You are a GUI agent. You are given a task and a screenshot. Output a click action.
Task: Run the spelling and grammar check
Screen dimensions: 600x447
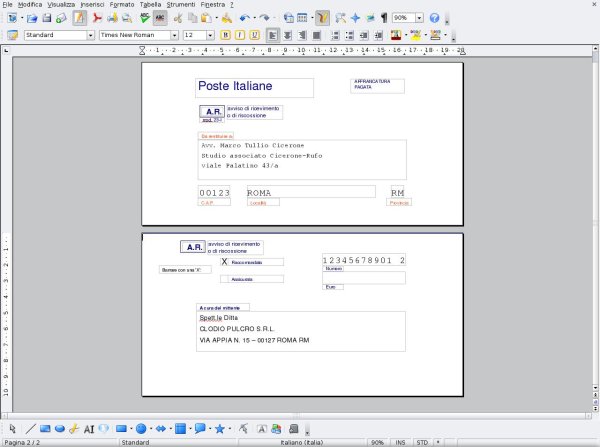145,18
